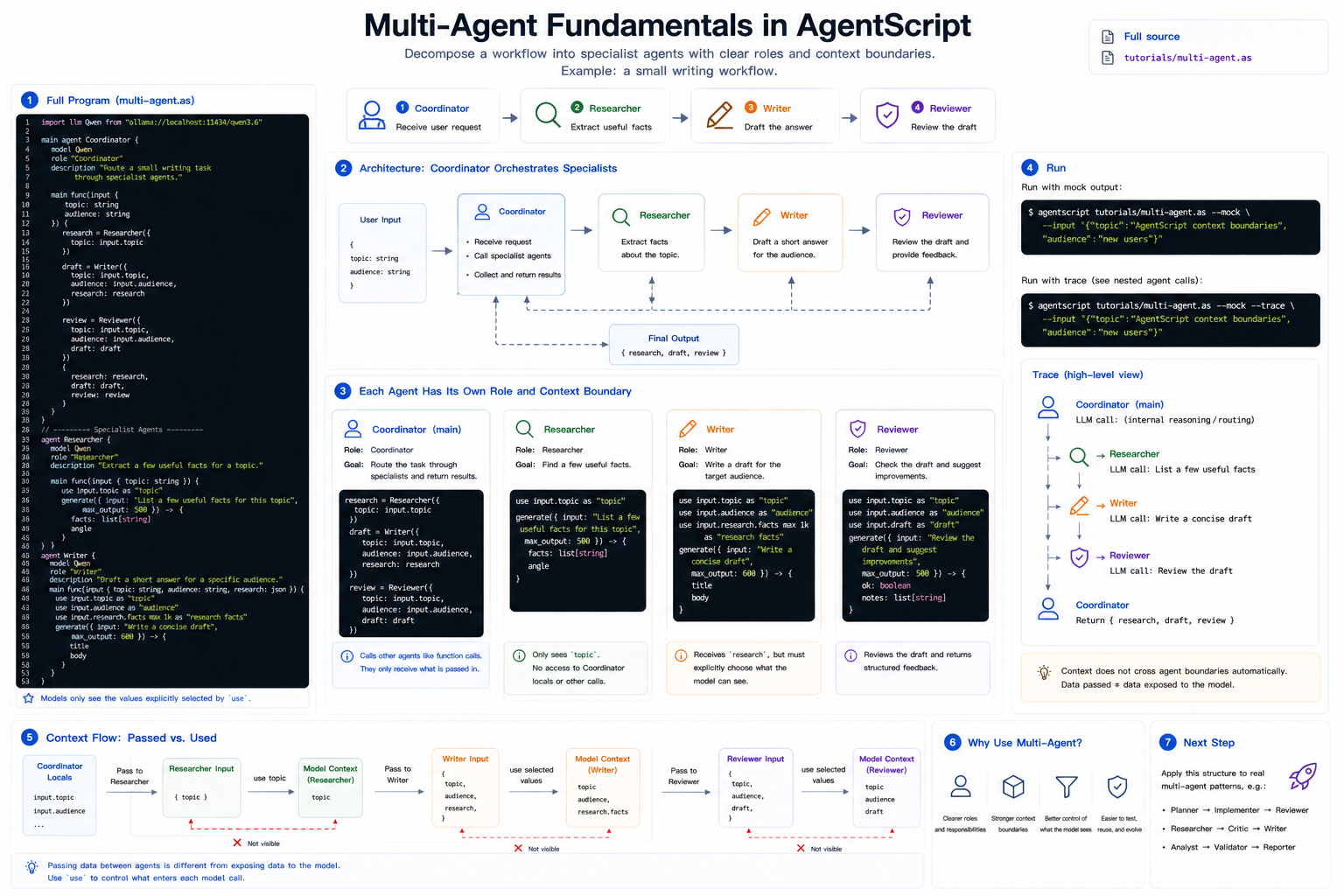Viewport: 1344px width, 896px height.
Task: Click the 'LLM call: Write a concise draft' trace line
Action: click(x=1180, y=519)
